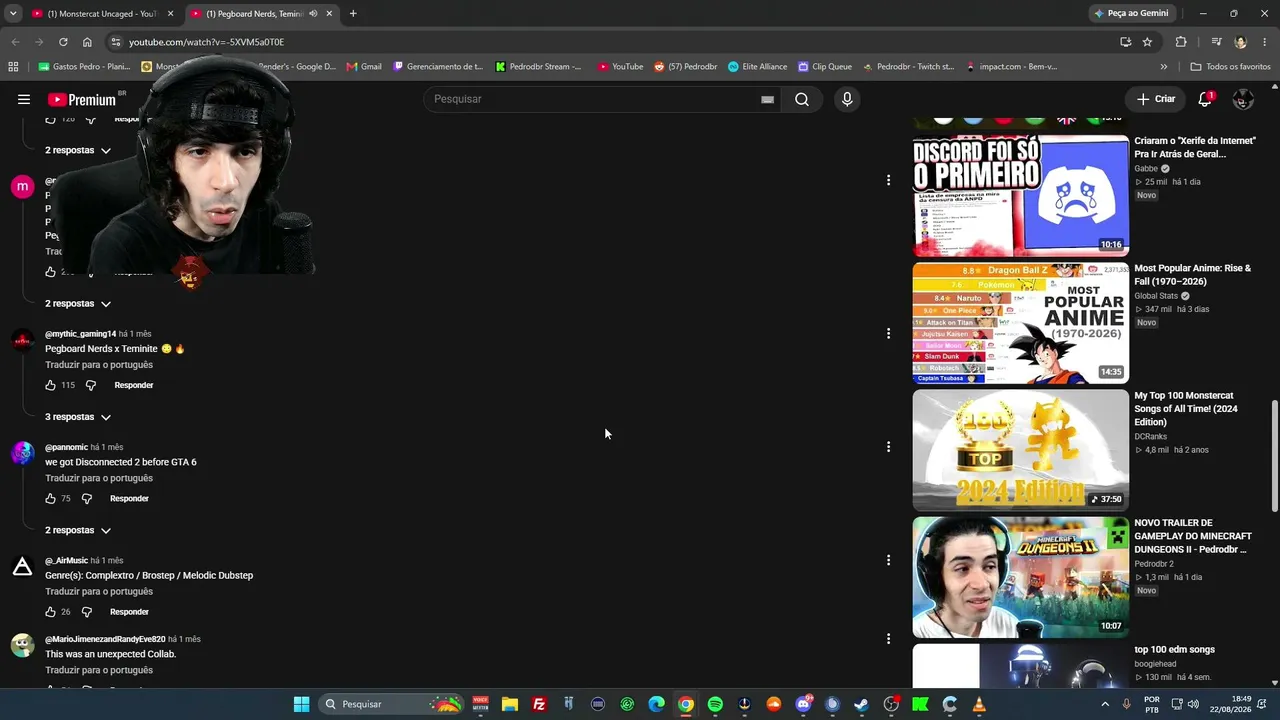Open Minecraft Dungeons II trailer thumbnail
The width and height of the screenshot is (1280, 720).
(1021, 577)
